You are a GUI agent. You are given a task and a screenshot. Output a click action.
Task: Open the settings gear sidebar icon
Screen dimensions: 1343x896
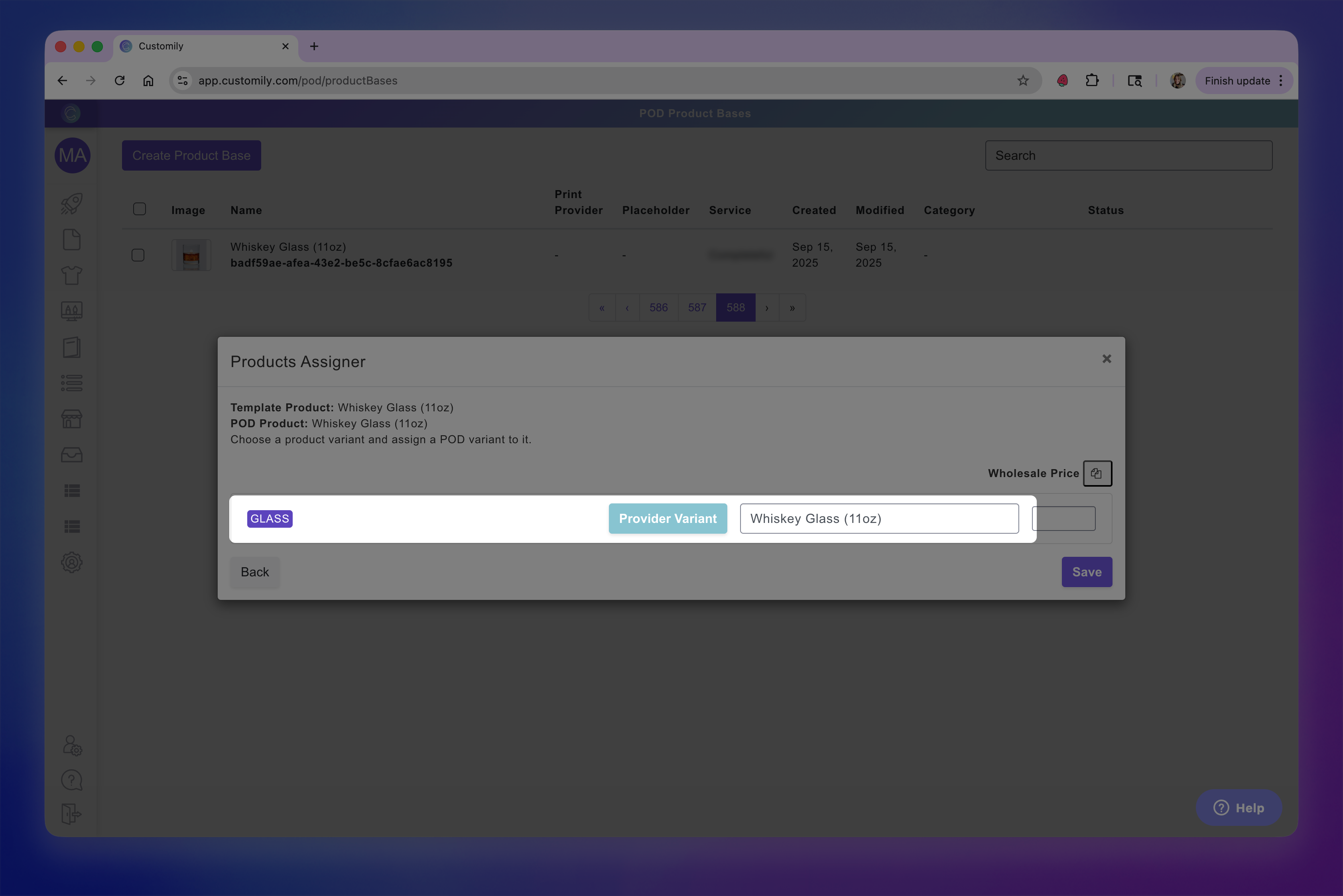[71, 562]
